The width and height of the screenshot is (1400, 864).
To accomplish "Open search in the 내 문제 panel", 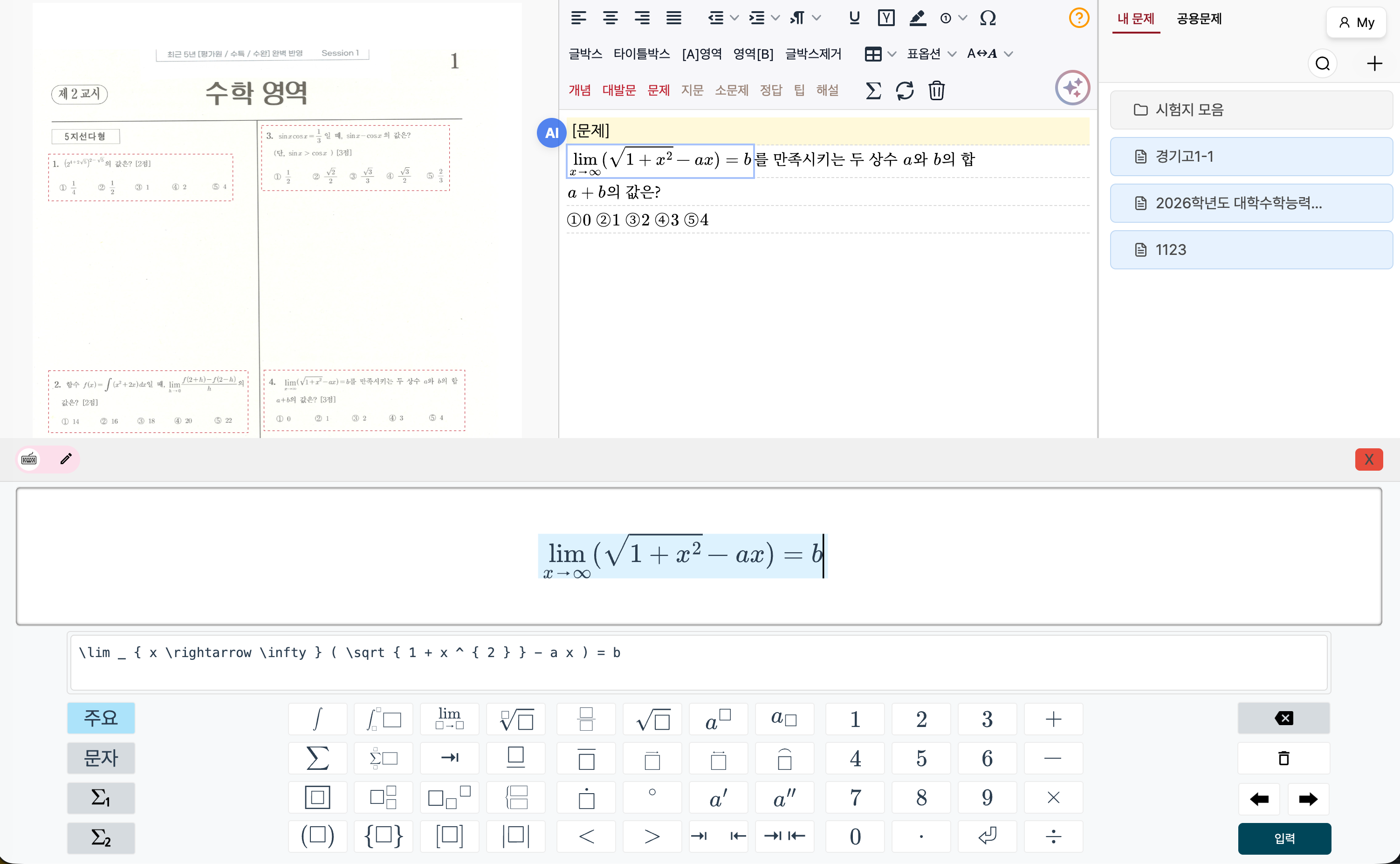I will click(x=1322, y=63).
